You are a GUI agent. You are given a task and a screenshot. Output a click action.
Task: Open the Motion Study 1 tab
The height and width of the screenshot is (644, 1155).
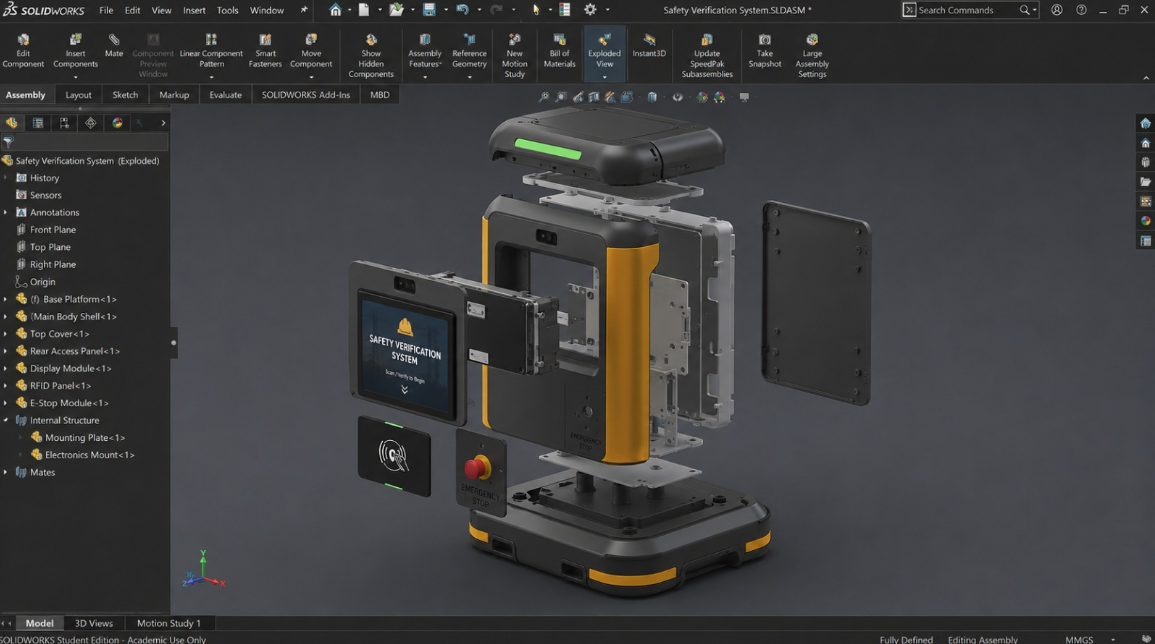[169, 623]
